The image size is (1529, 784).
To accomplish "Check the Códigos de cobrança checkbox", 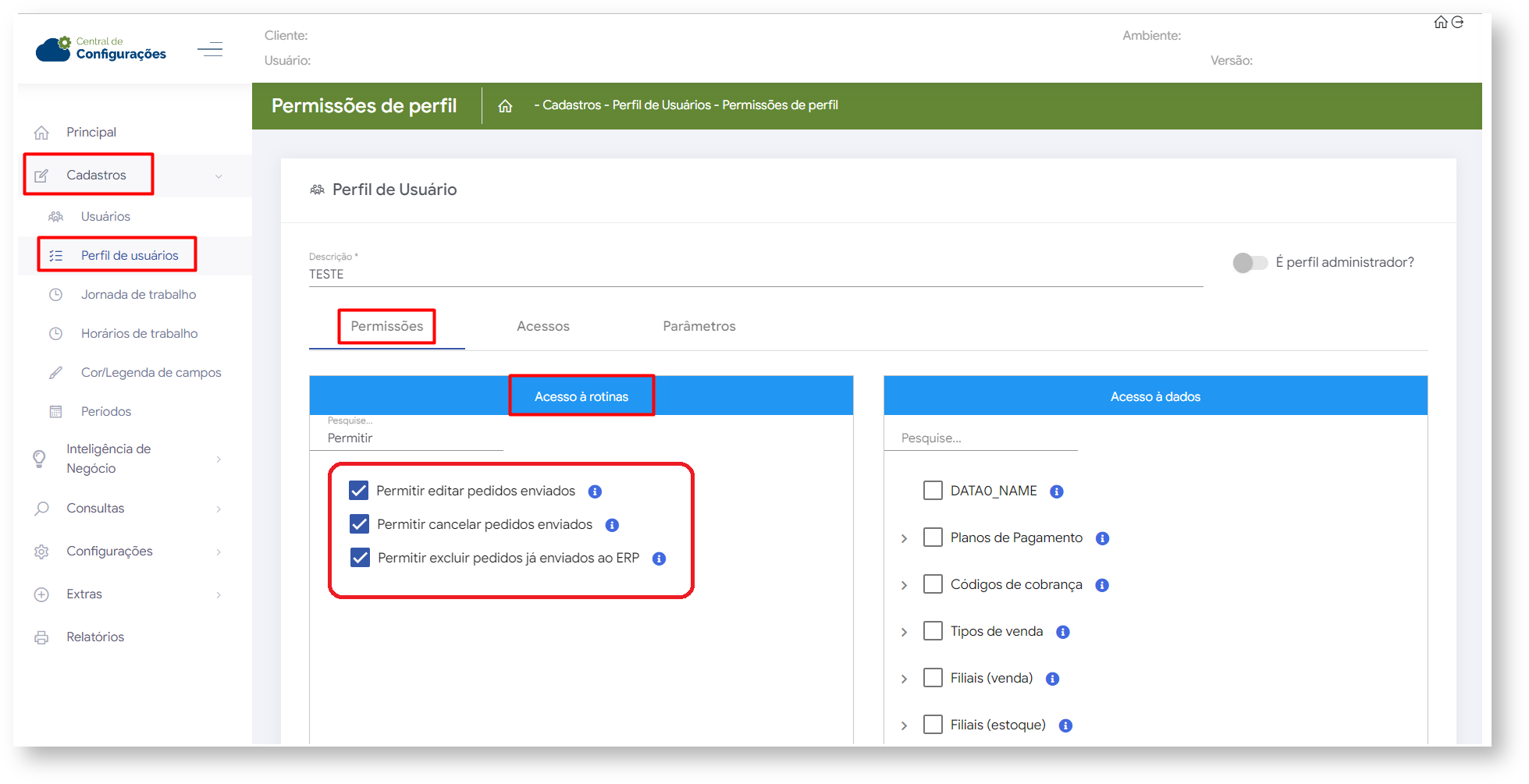I will point(933,584).
